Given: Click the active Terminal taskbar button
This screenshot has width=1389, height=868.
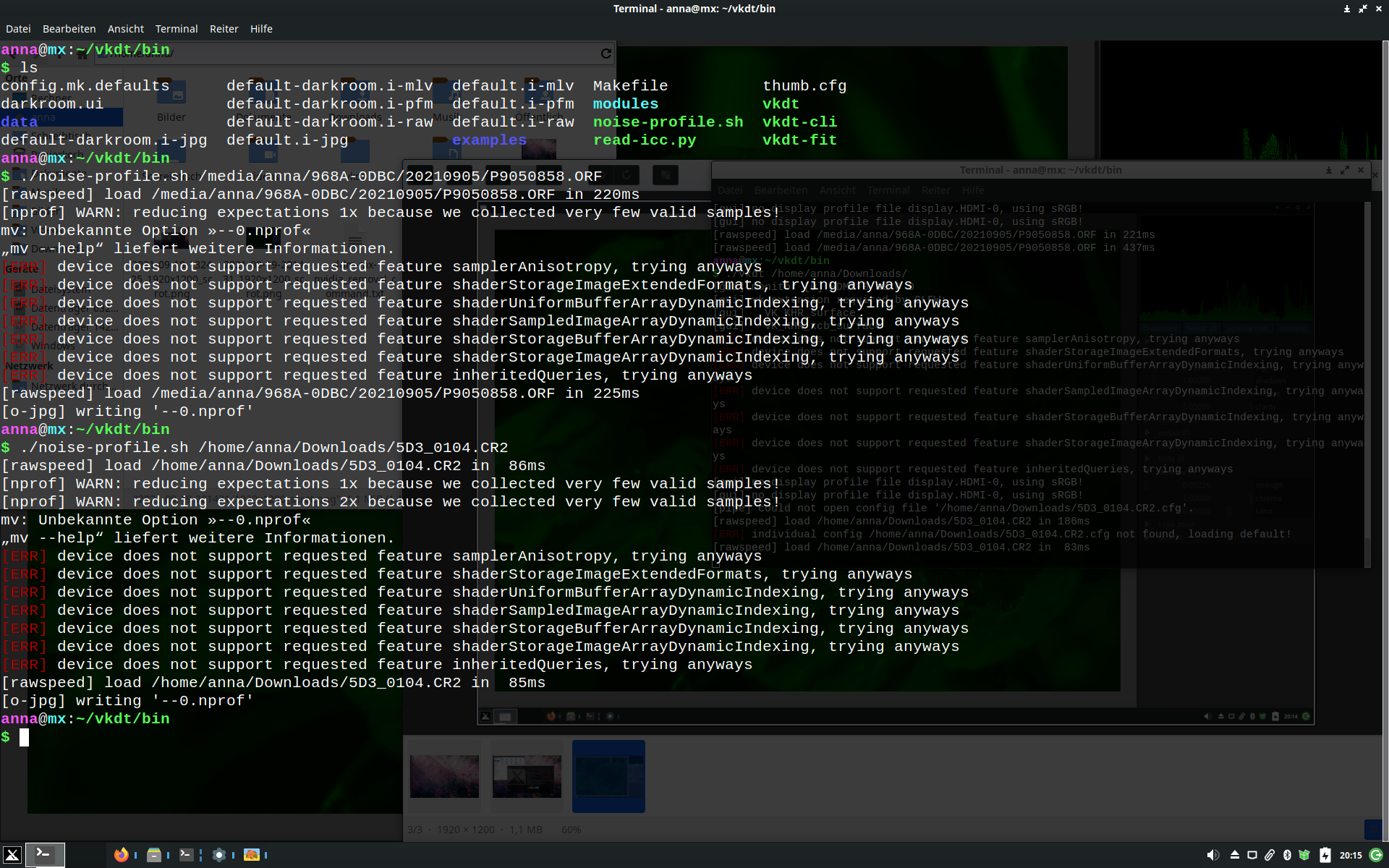Looking at the screenshot, I should pyautogui.click(x=45, y=855).
